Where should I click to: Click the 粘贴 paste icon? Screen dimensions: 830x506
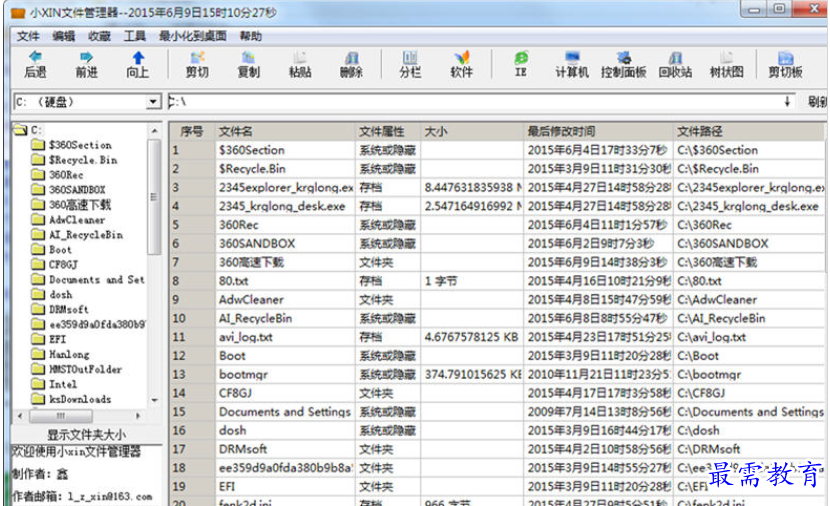tap(300, 57)
